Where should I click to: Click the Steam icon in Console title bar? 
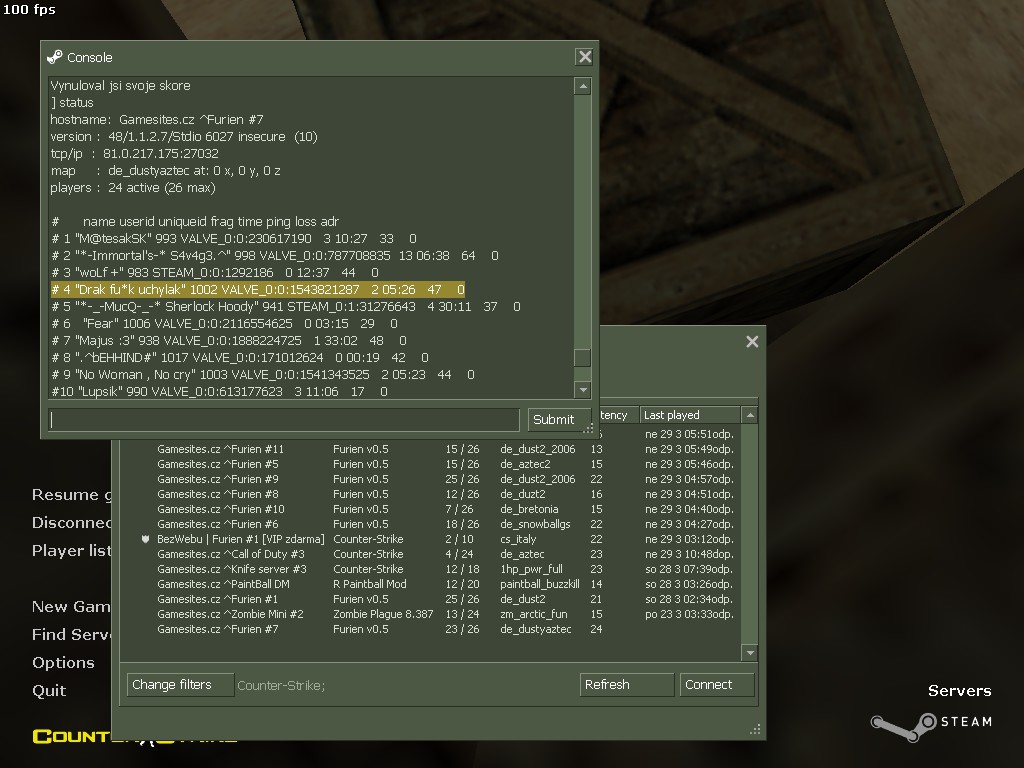click(55, 57)
